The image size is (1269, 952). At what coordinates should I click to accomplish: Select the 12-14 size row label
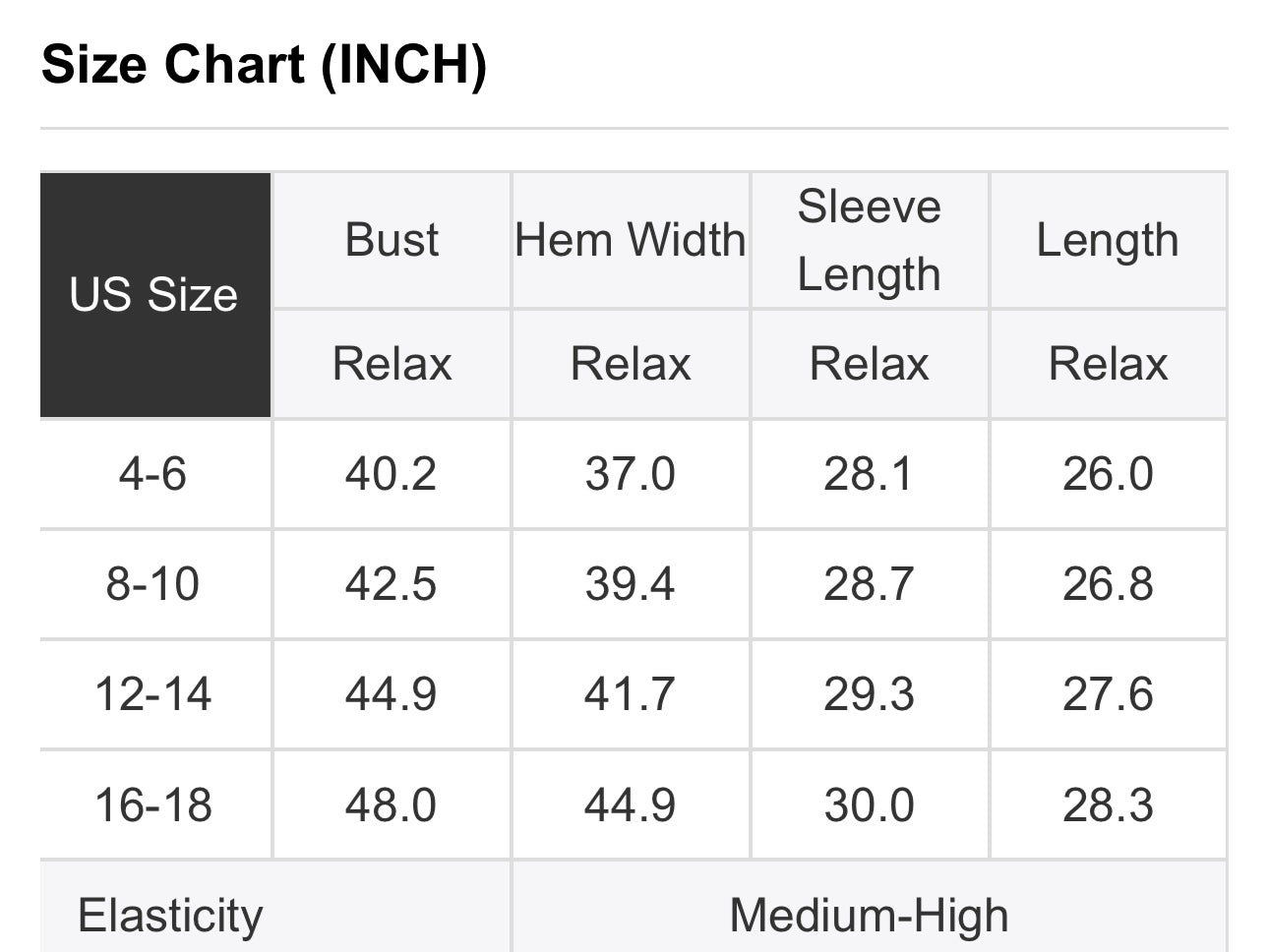[x=153, y=694]
